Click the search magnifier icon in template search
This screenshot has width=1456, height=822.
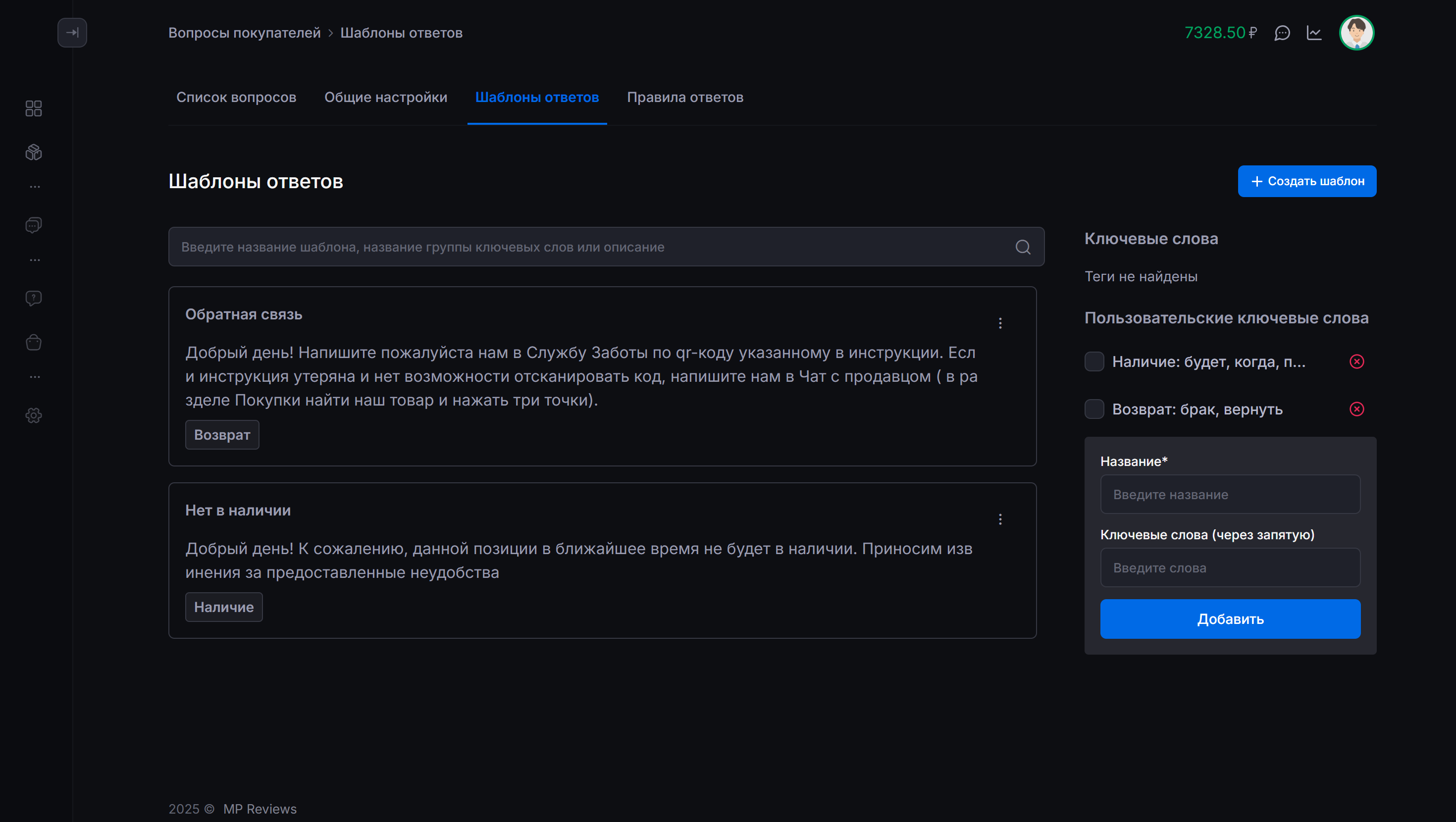click(1023, 247)
